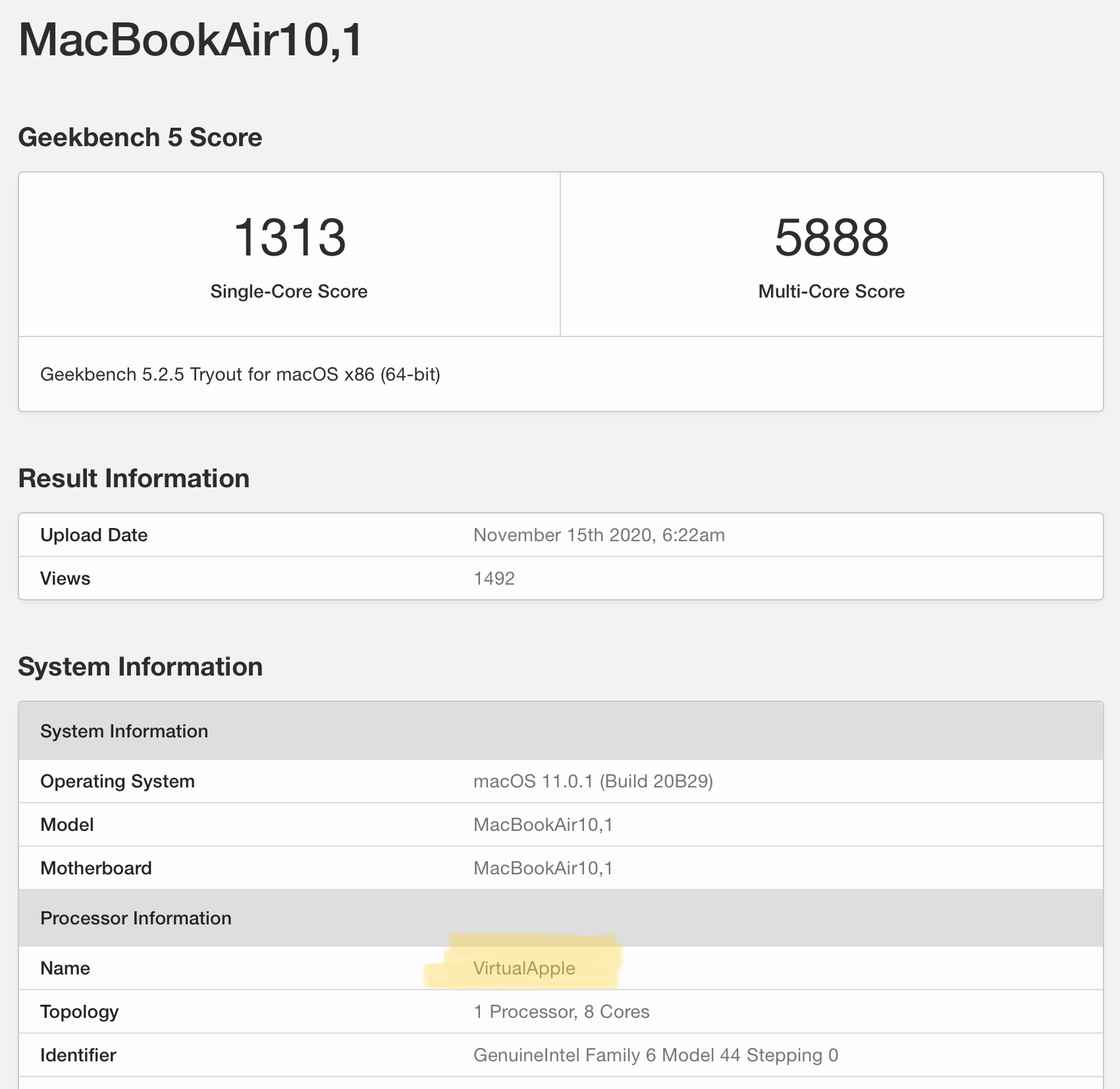Select the macOS 11.0.1 build value

coord(593,782)
